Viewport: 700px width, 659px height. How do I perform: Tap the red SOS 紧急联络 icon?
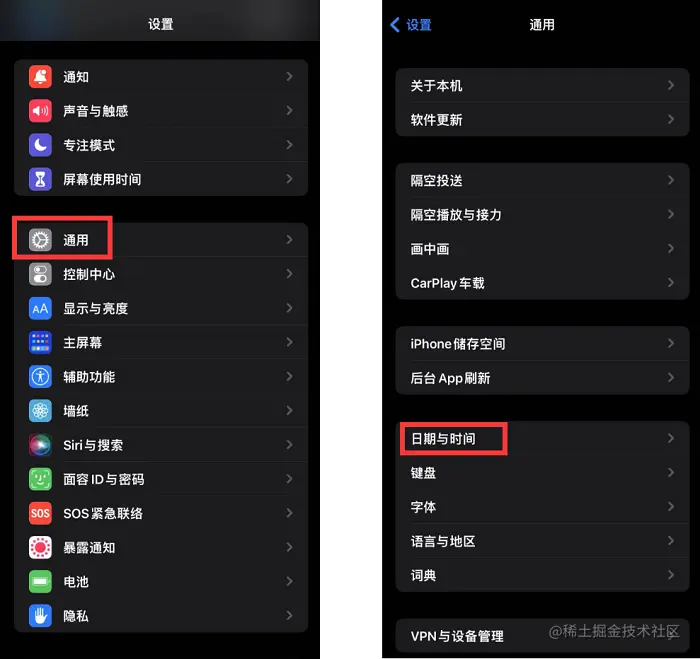pos(40,513)
